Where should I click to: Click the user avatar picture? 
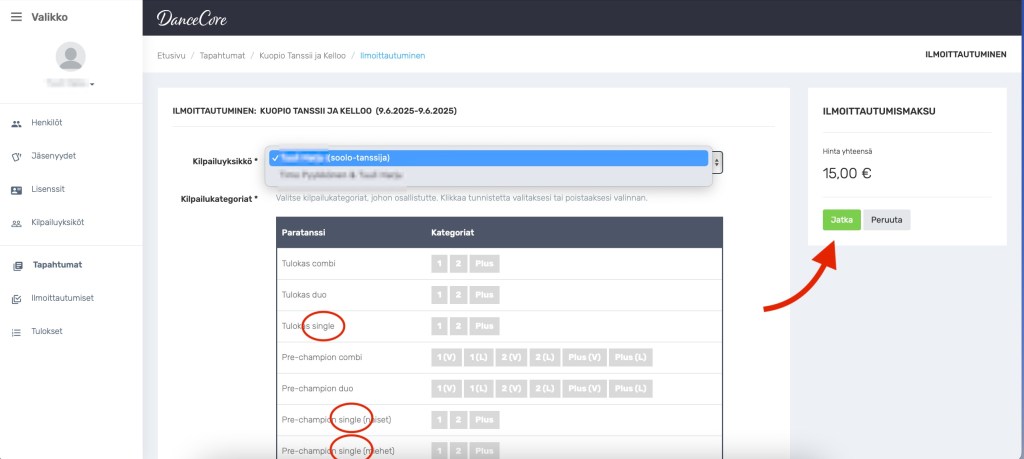(x=70, y=56)
